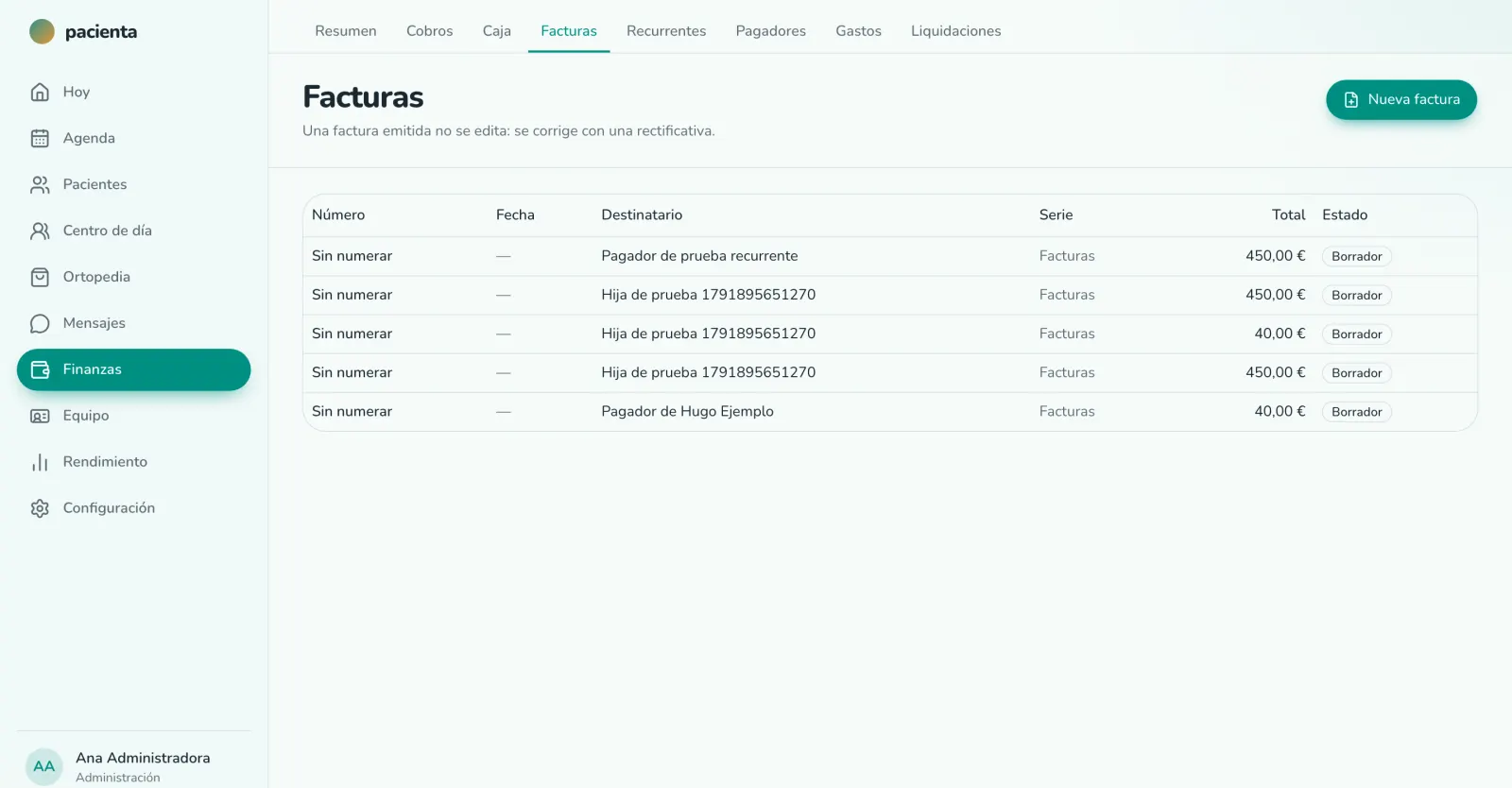This screenshot has width=1512, height=788.
Task: Click the Finanzas wallet icon
Action: (x=40, y=369)
